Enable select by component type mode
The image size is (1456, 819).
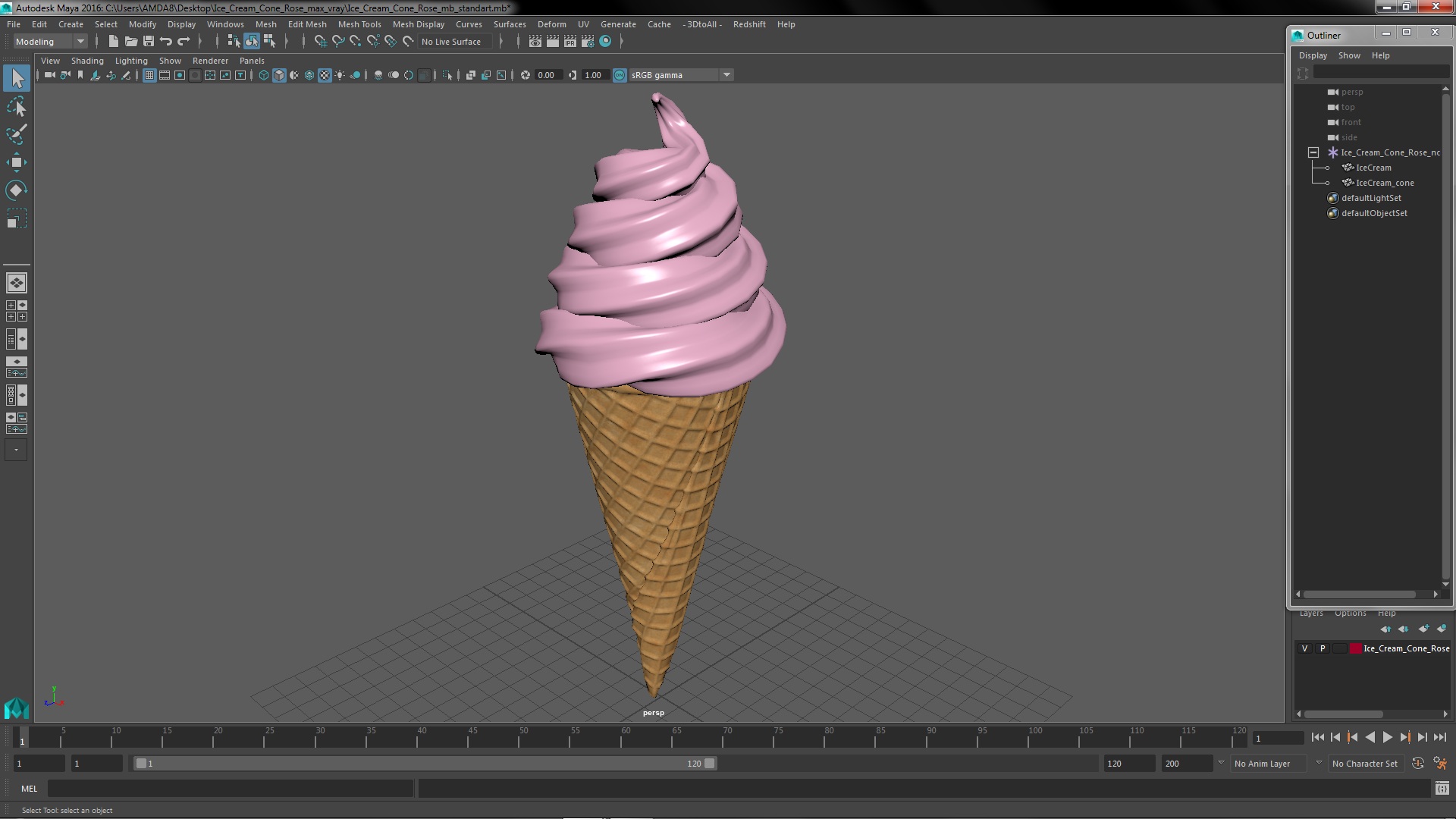click(269, 42)
